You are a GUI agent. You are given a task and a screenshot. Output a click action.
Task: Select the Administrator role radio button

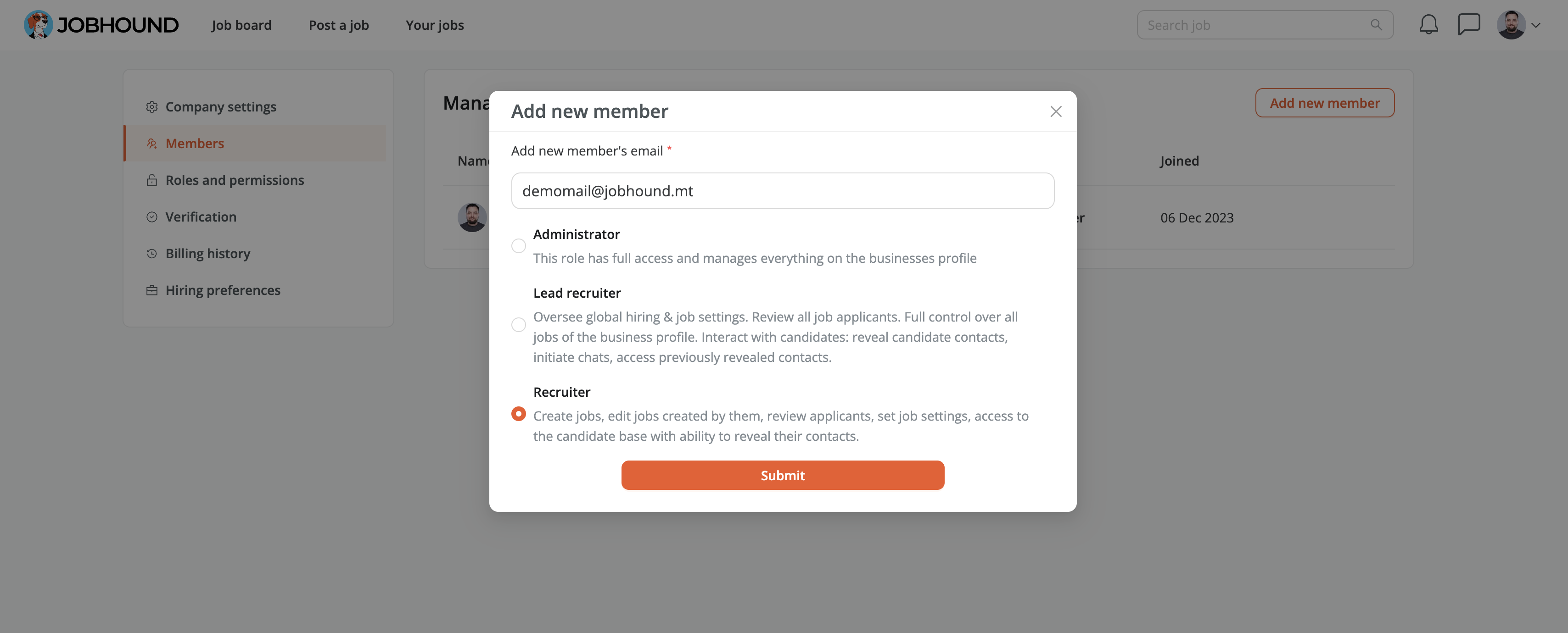518,246
